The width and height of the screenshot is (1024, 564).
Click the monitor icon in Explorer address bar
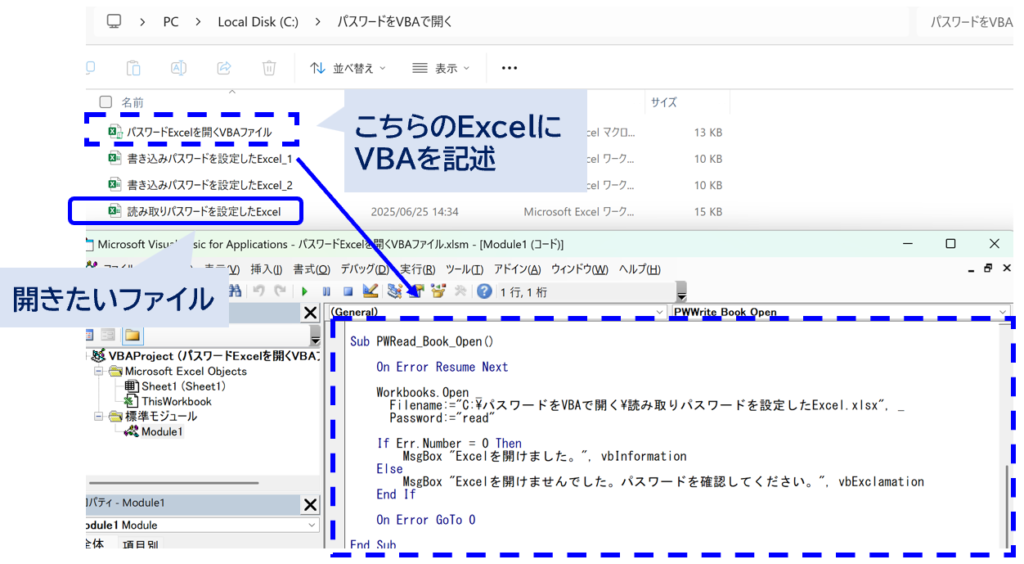pyautogui.click(x=114, y=22)
